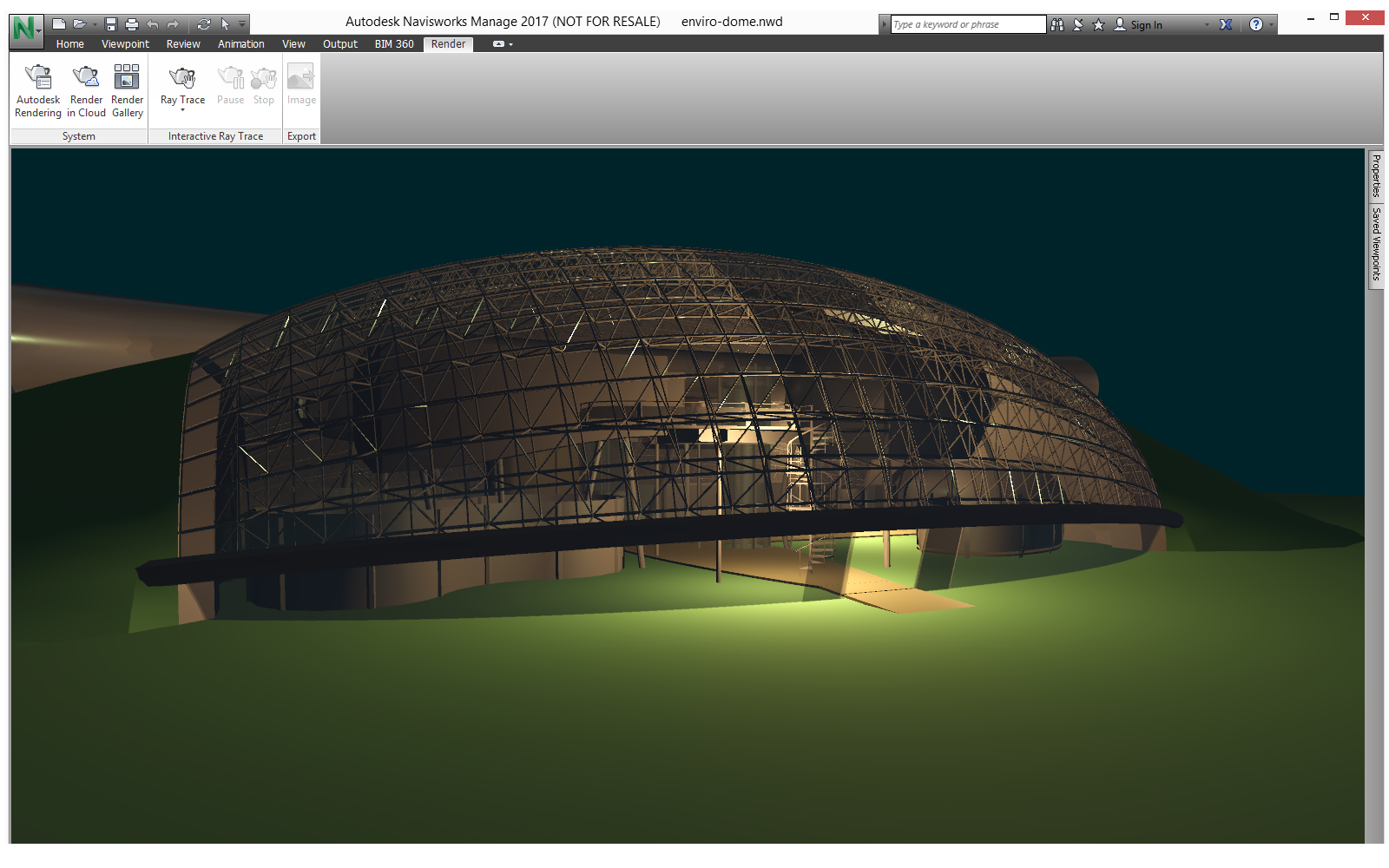The image size is (1389, 868).
Task: Click the binoculars search icon
Action: pyautogui.click(x=1057, y=24)
